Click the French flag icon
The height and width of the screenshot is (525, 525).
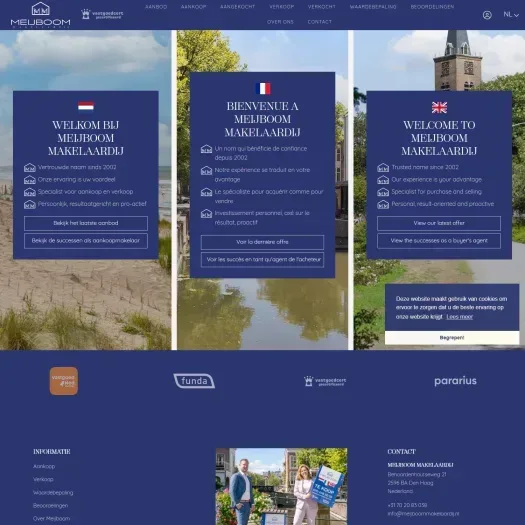coord(263,88)
